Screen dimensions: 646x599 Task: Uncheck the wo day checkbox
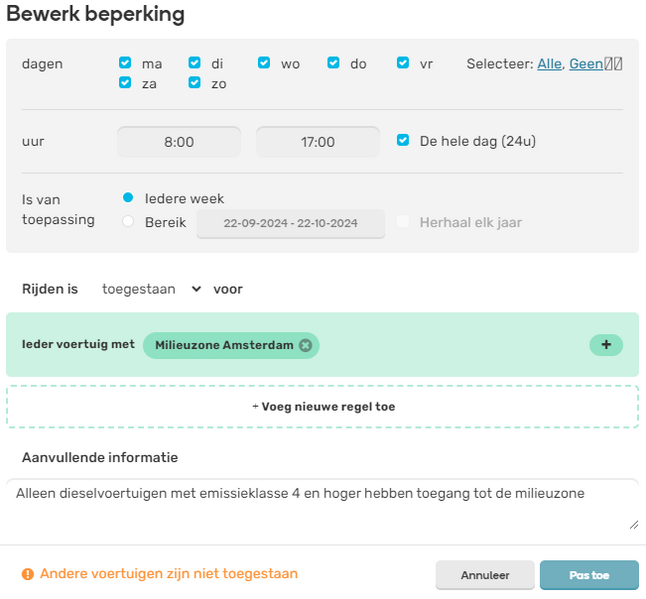(x=264, y=63)
